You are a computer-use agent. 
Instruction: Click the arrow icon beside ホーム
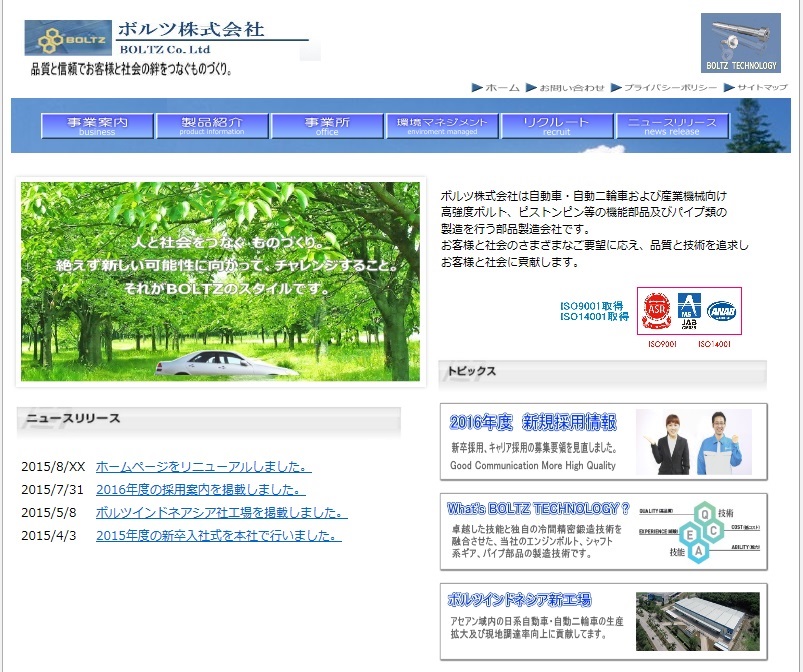[477, 88]
